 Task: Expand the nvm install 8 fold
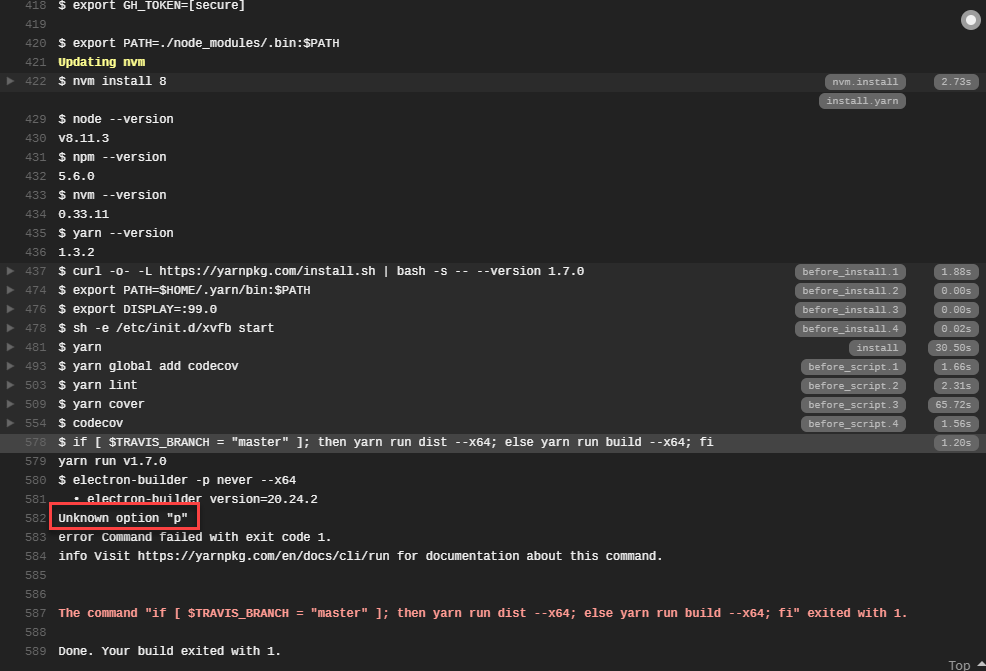pyautogui.click(x=10, y=81)
